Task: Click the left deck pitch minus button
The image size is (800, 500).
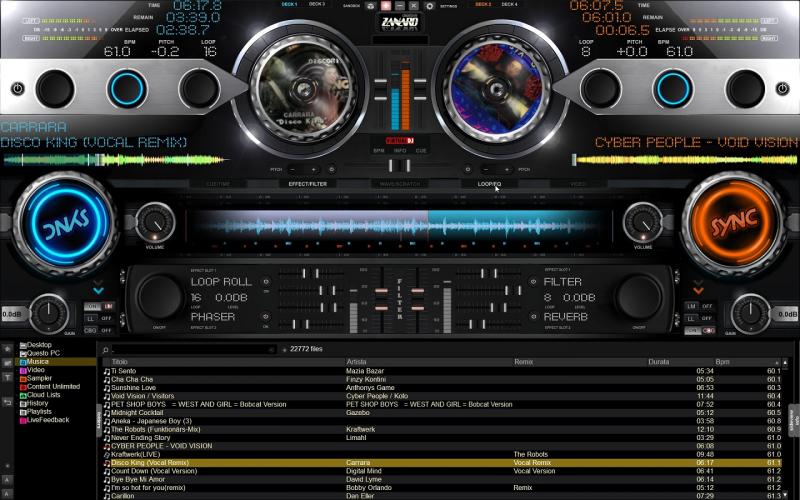Action: pos(292,169)
